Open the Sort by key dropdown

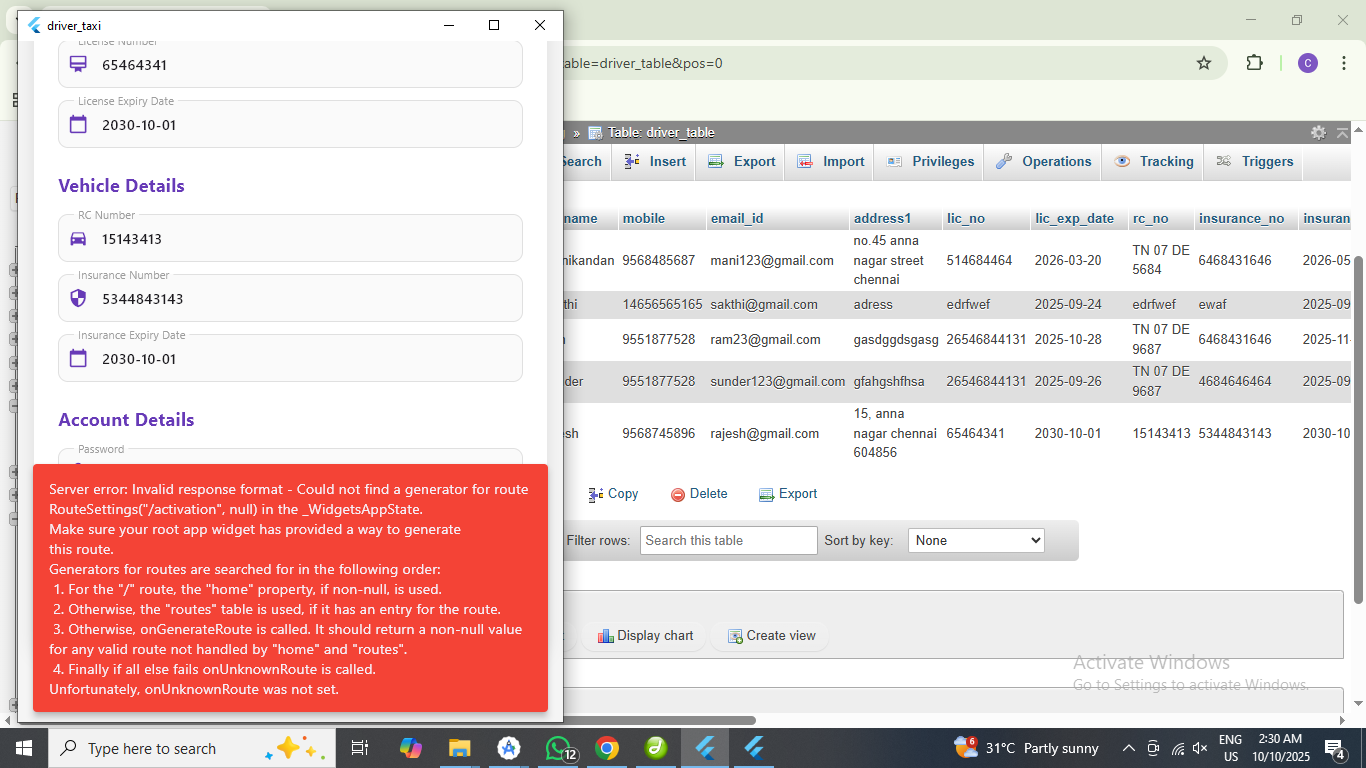pos(975,540)
